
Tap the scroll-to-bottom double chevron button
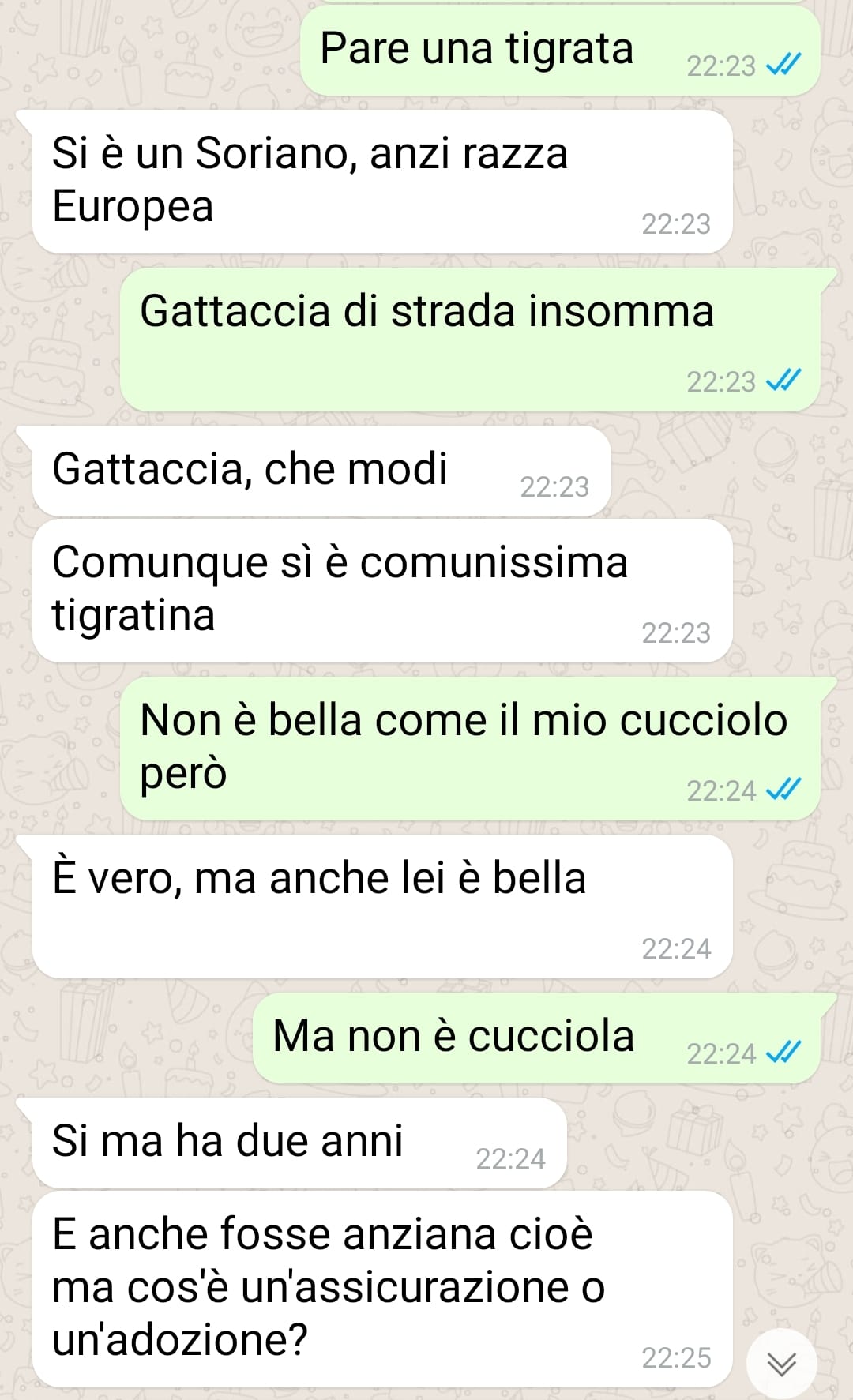(781, 1364)
